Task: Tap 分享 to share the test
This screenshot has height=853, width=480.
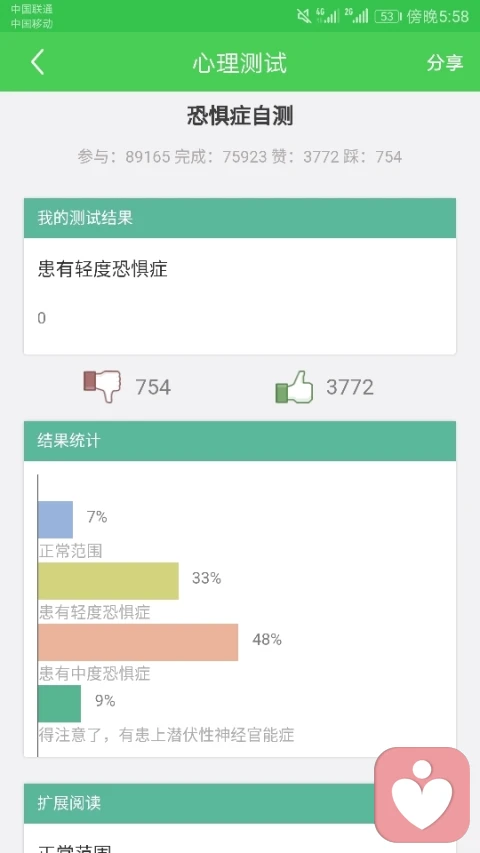Action: pyautogui.click(x=445, y=63)
